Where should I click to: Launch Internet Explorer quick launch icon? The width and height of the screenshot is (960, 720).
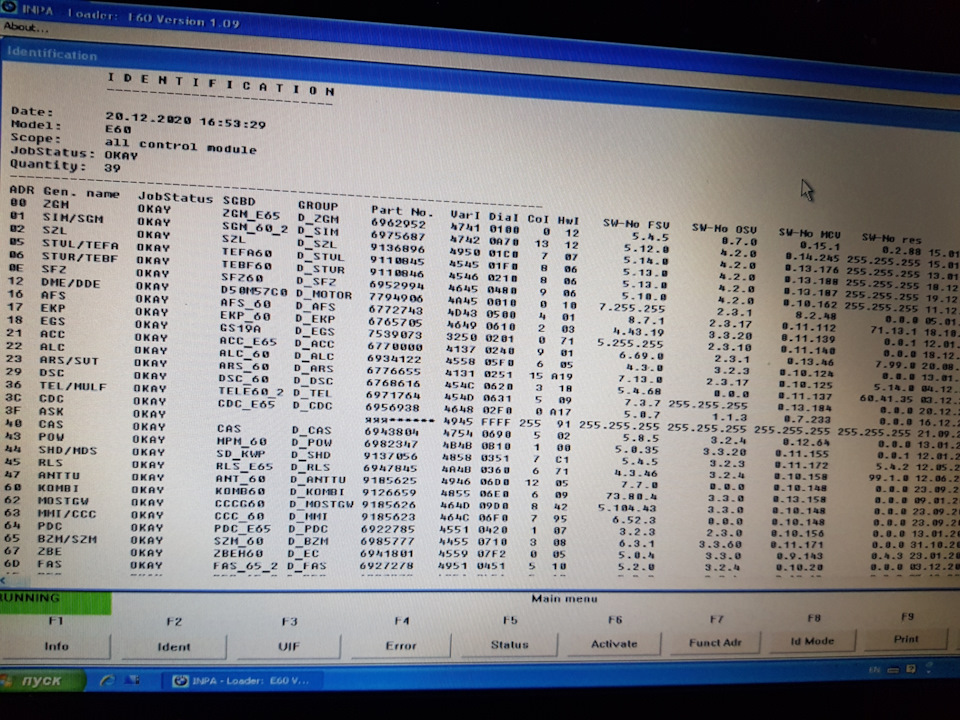(x=108, y=680)
